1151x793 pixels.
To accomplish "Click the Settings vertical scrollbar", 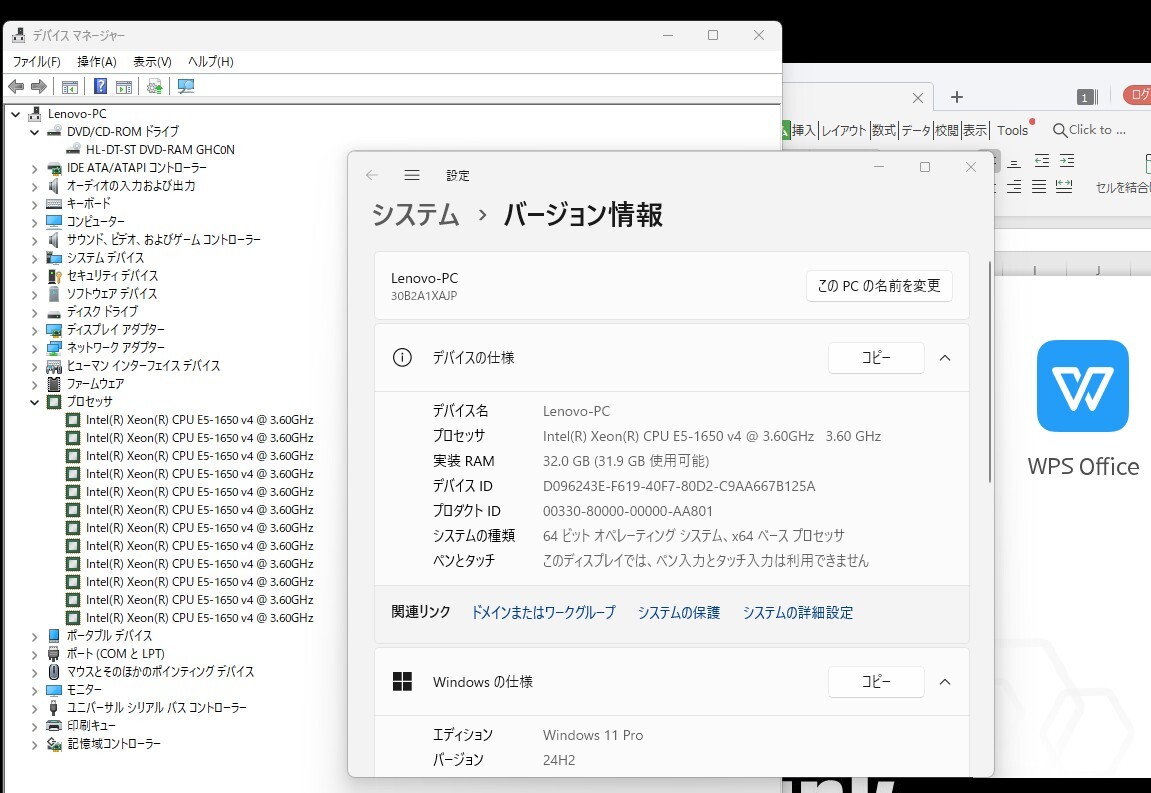I will tap(990, 372).
